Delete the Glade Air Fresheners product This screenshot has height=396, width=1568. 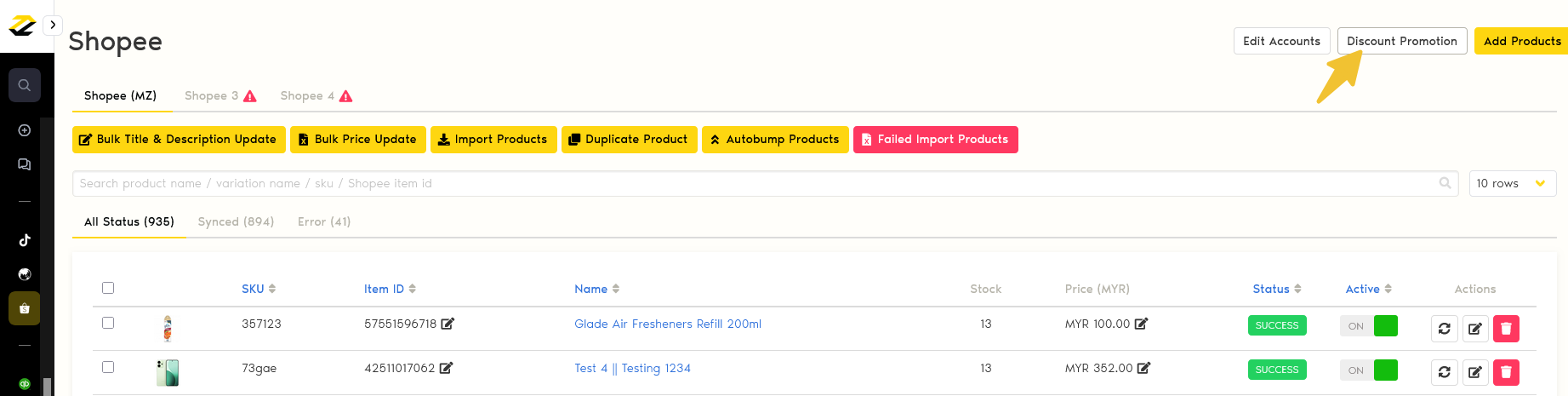pos(1505,328)
